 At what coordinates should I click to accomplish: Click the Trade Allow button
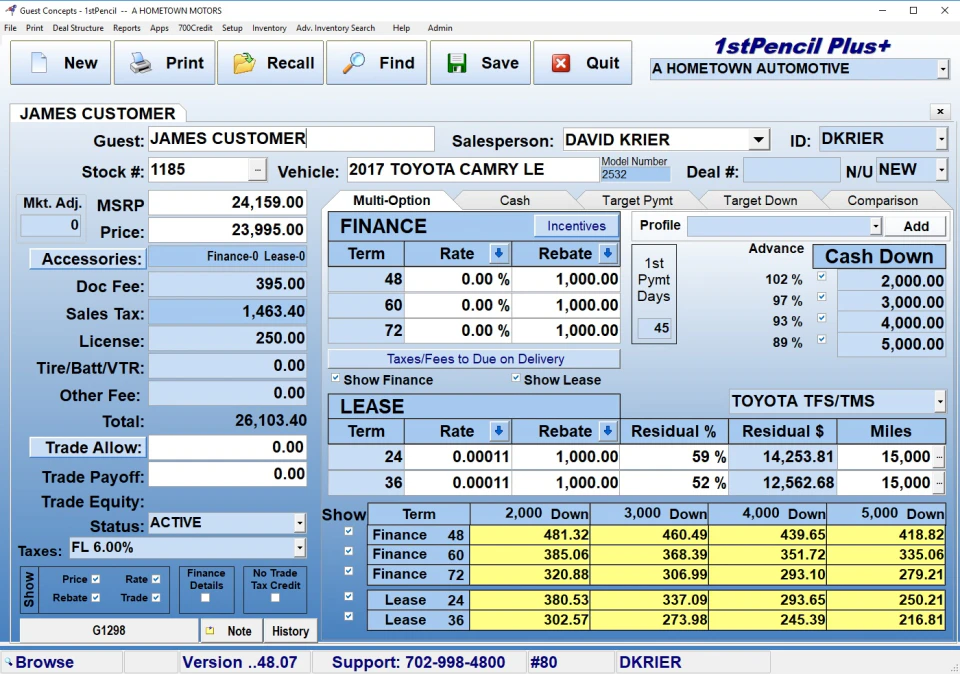87,447
